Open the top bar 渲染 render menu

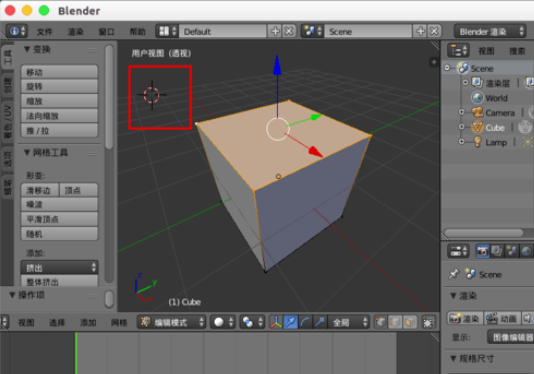coord(75,32)
